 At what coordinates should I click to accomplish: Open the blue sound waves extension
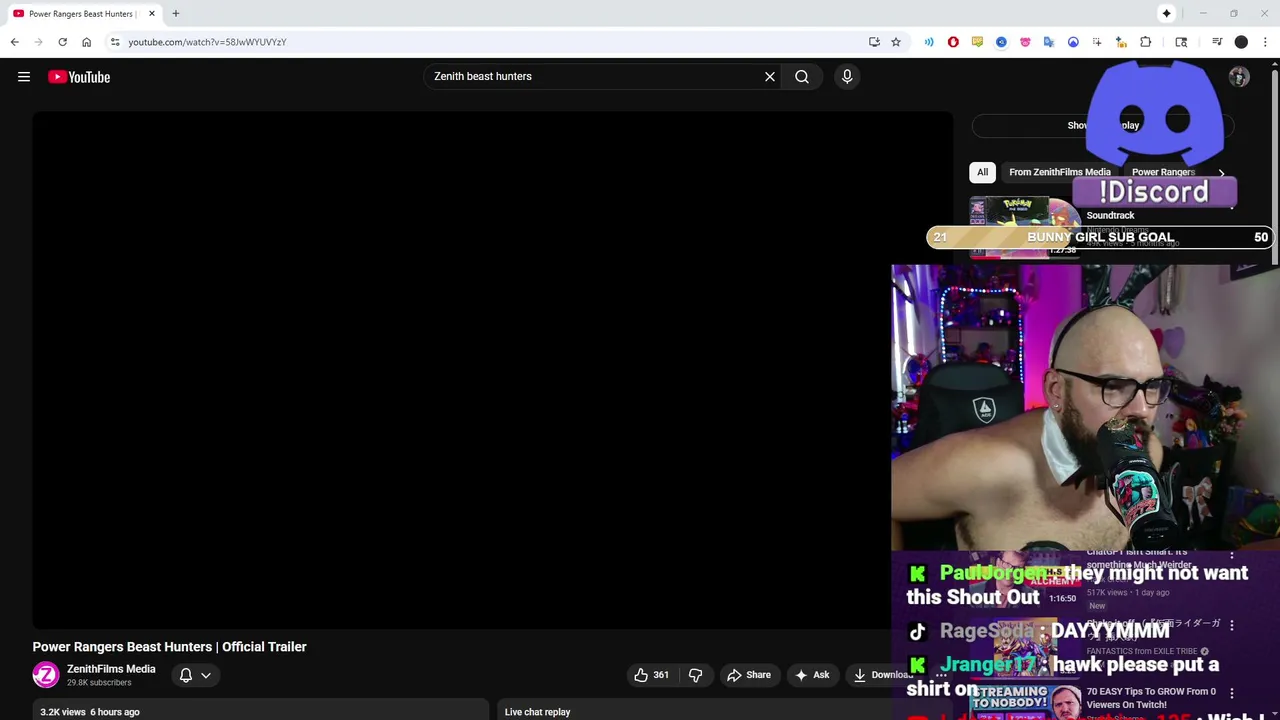(929, 42)
